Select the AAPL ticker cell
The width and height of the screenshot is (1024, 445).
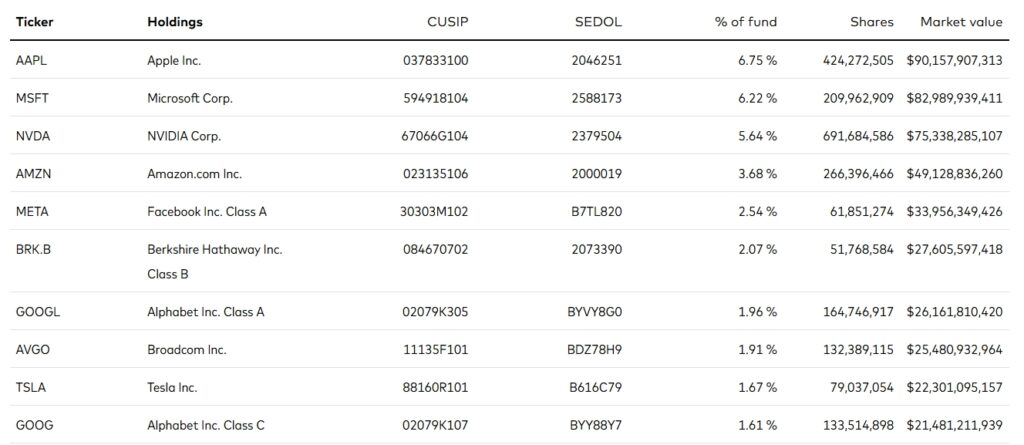pyautogui.click(x=31, y=61)
